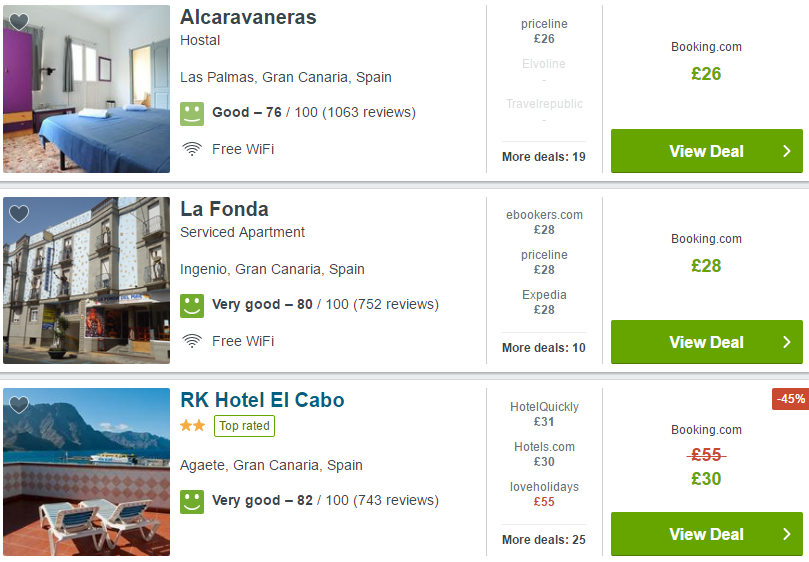Click the Alcaravaneras green smiley rating icon
This screenshot has height=562, width=809.
(192, 114)
